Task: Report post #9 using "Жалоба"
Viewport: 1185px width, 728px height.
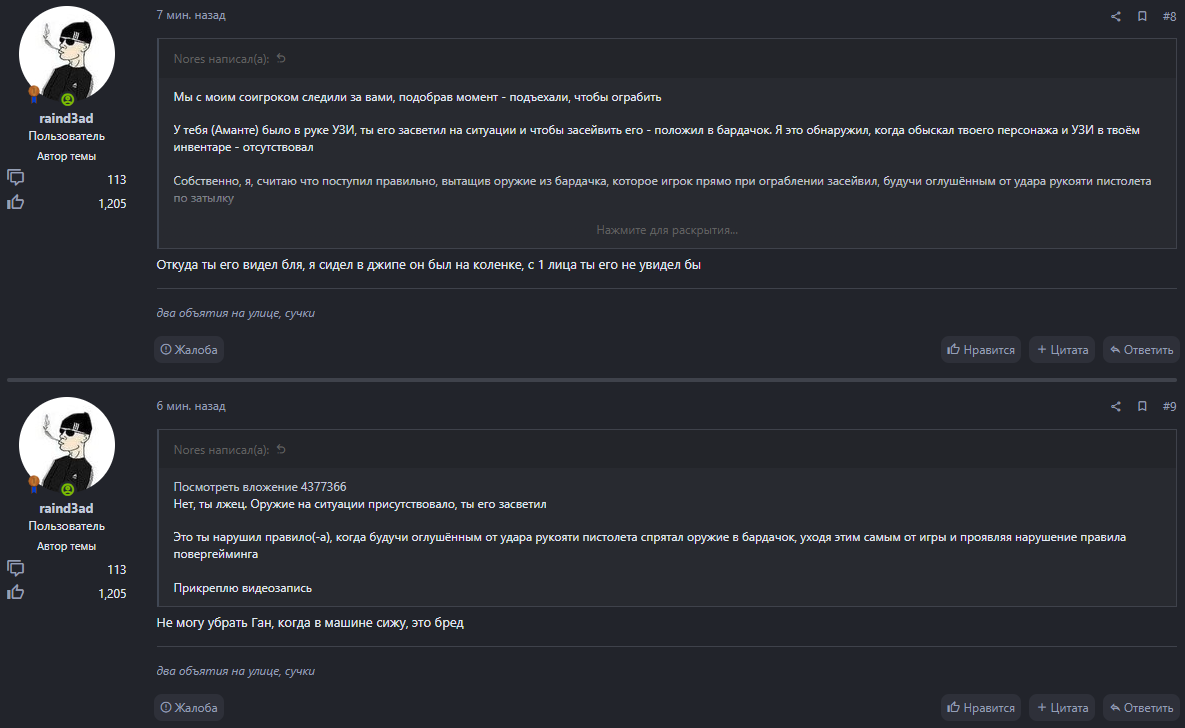Action: click(188, 708)
